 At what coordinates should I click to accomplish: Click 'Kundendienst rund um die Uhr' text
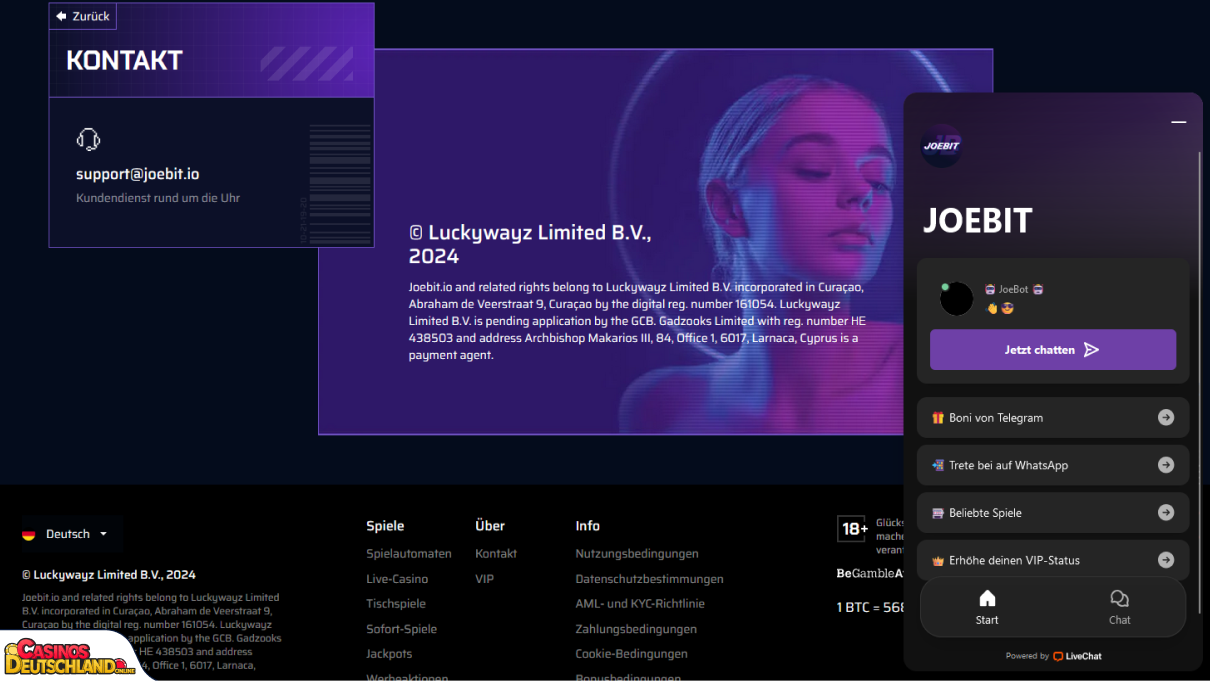point(158,198)
